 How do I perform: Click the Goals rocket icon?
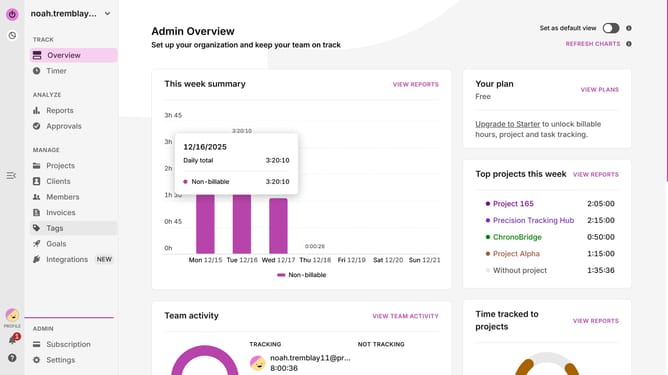click(37, 244)
